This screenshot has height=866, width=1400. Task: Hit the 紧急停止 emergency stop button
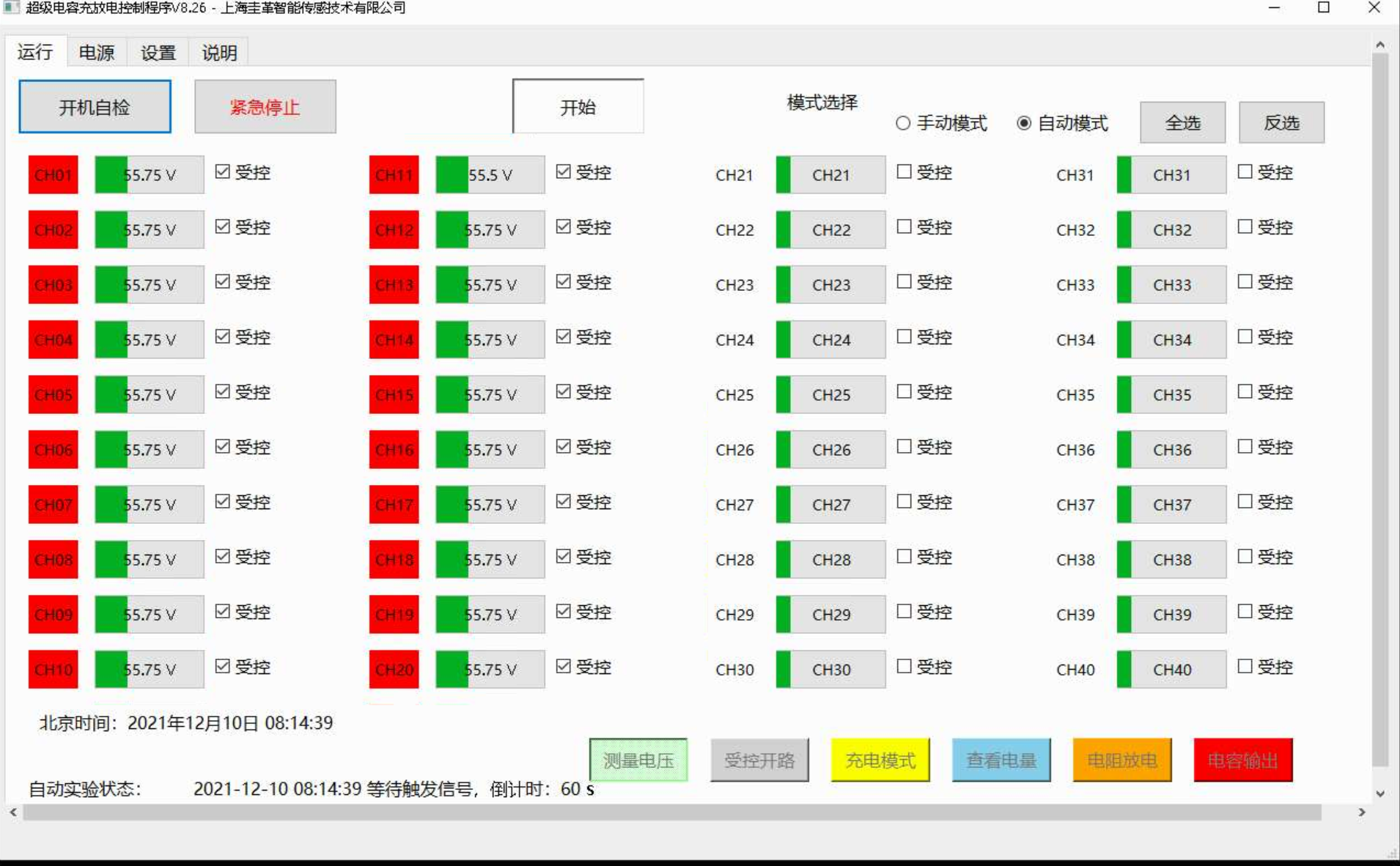coord(265,107)
